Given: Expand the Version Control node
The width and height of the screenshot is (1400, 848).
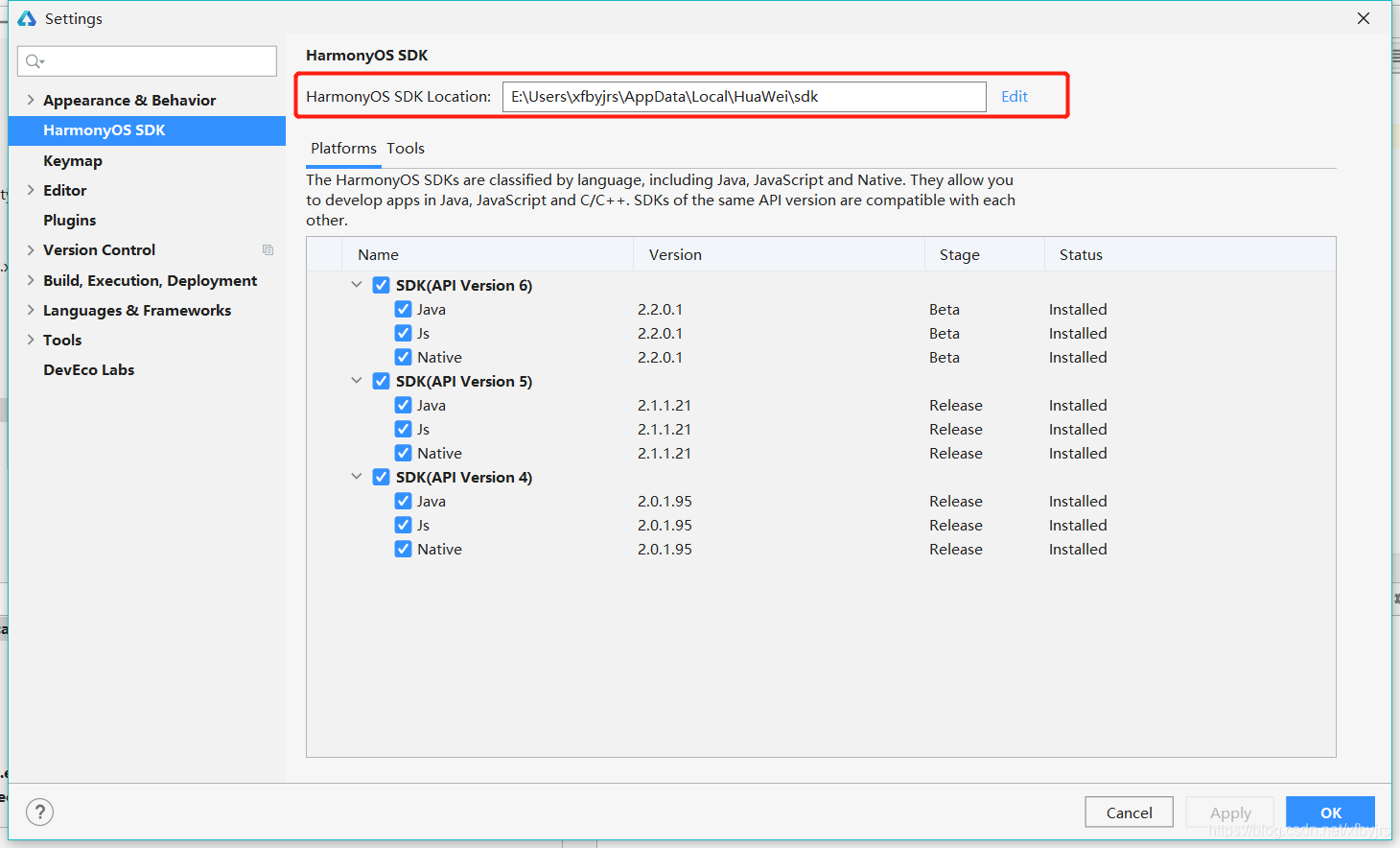Looking at the screenshot, I should (31, 249).
